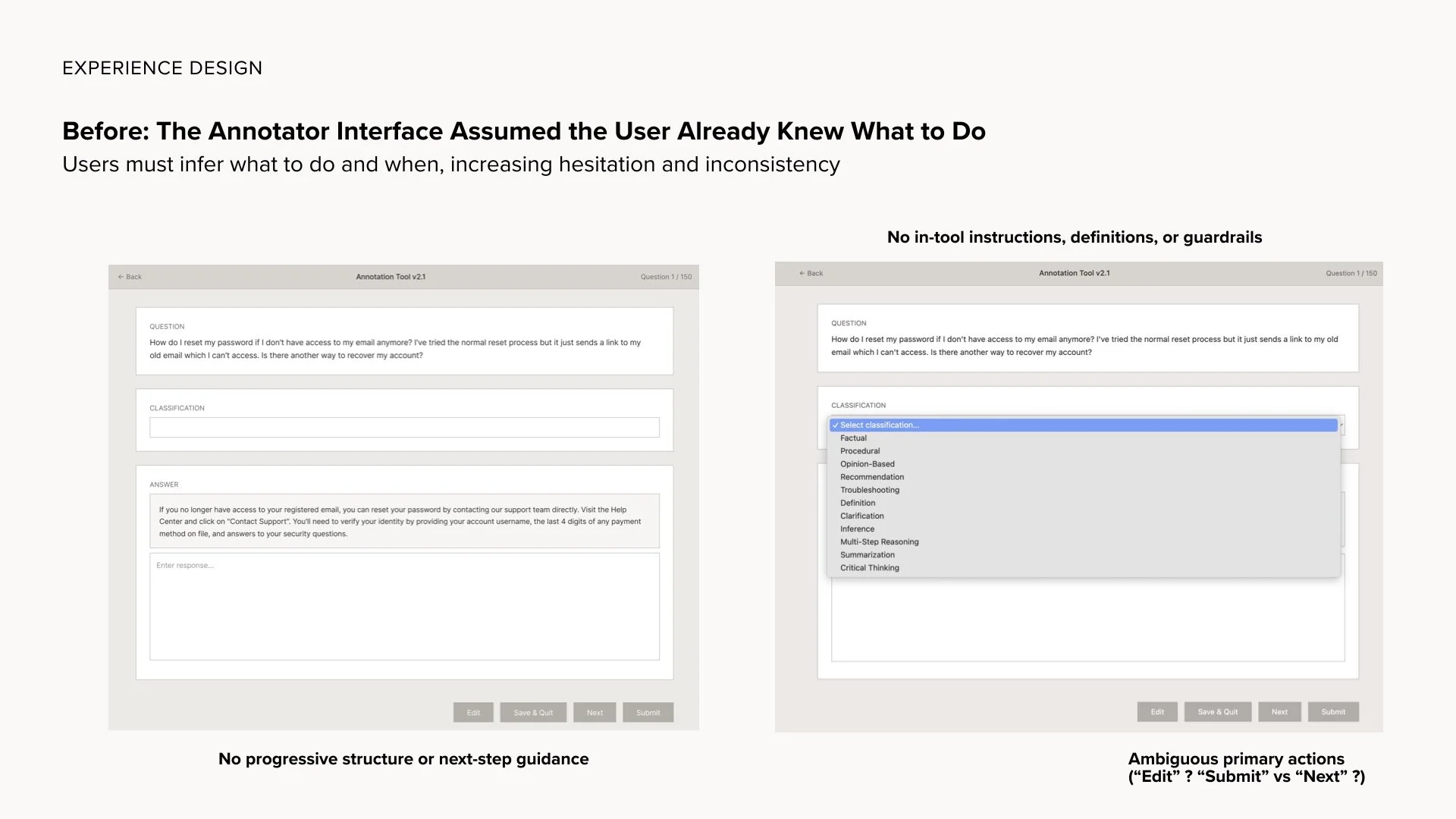Click Save & Quit in left tool
The height and width of the screenshot is (819, 1456).
click(533, 713)
